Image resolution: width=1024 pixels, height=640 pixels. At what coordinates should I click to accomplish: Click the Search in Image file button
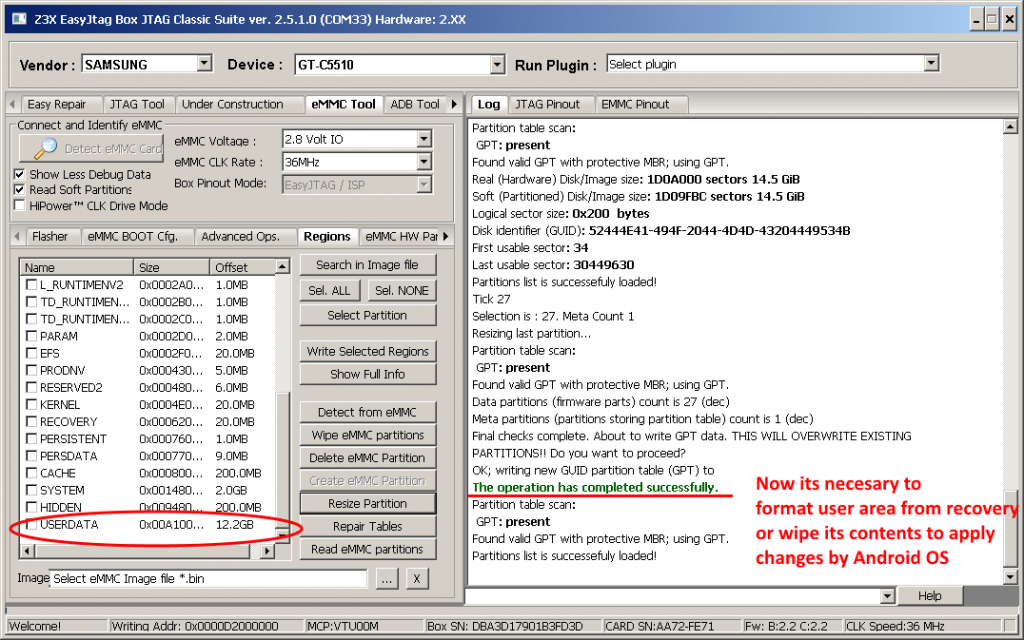(x=367, y=265)
